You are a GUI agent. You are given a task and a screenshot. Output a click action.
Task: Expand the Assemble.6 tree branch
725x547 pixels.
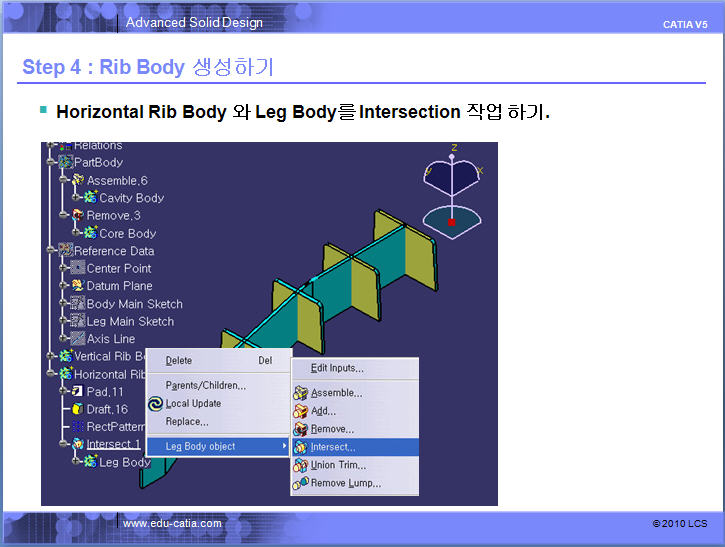point(64,180)
